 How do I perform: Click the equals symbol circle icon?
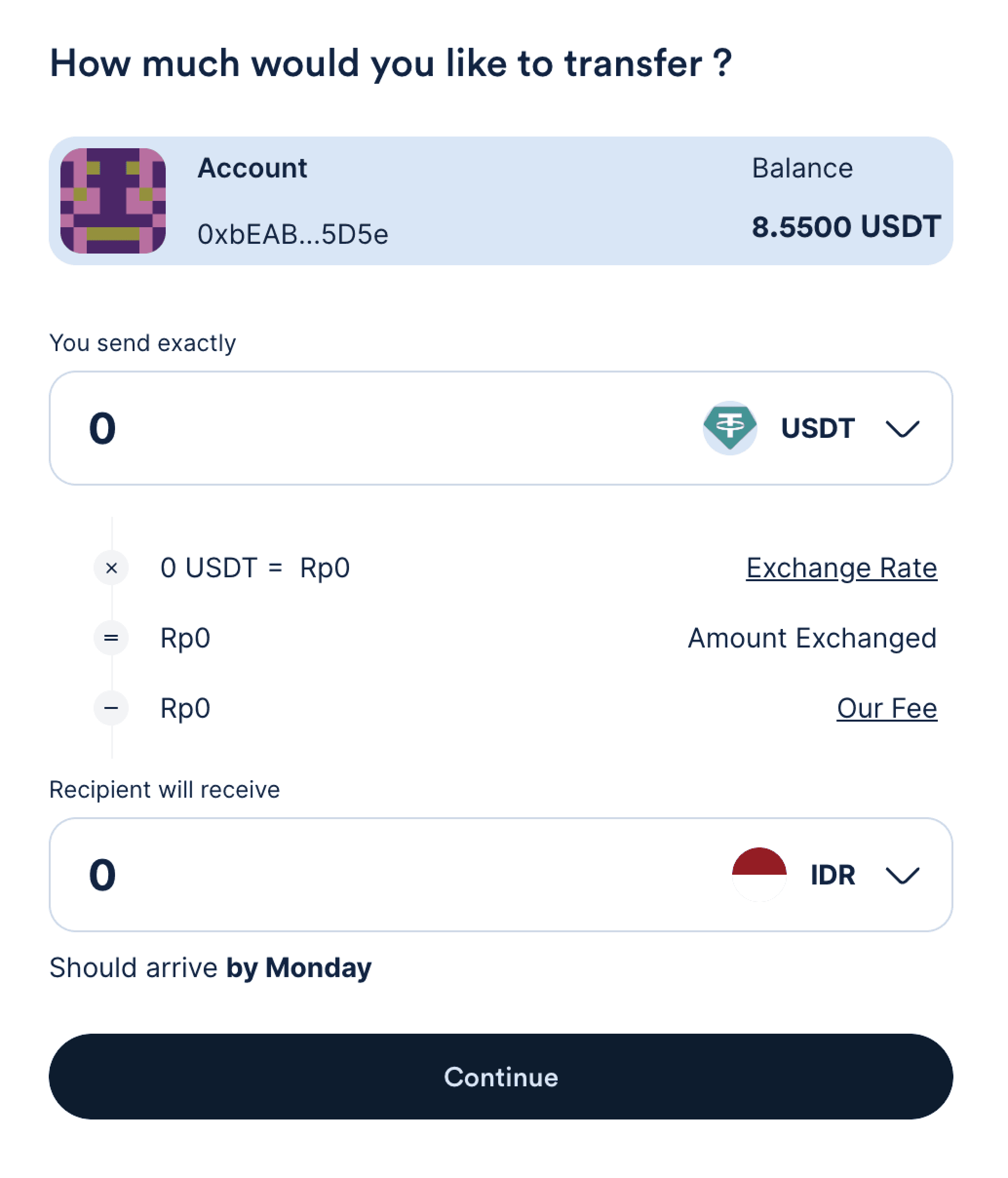(111, 638)
